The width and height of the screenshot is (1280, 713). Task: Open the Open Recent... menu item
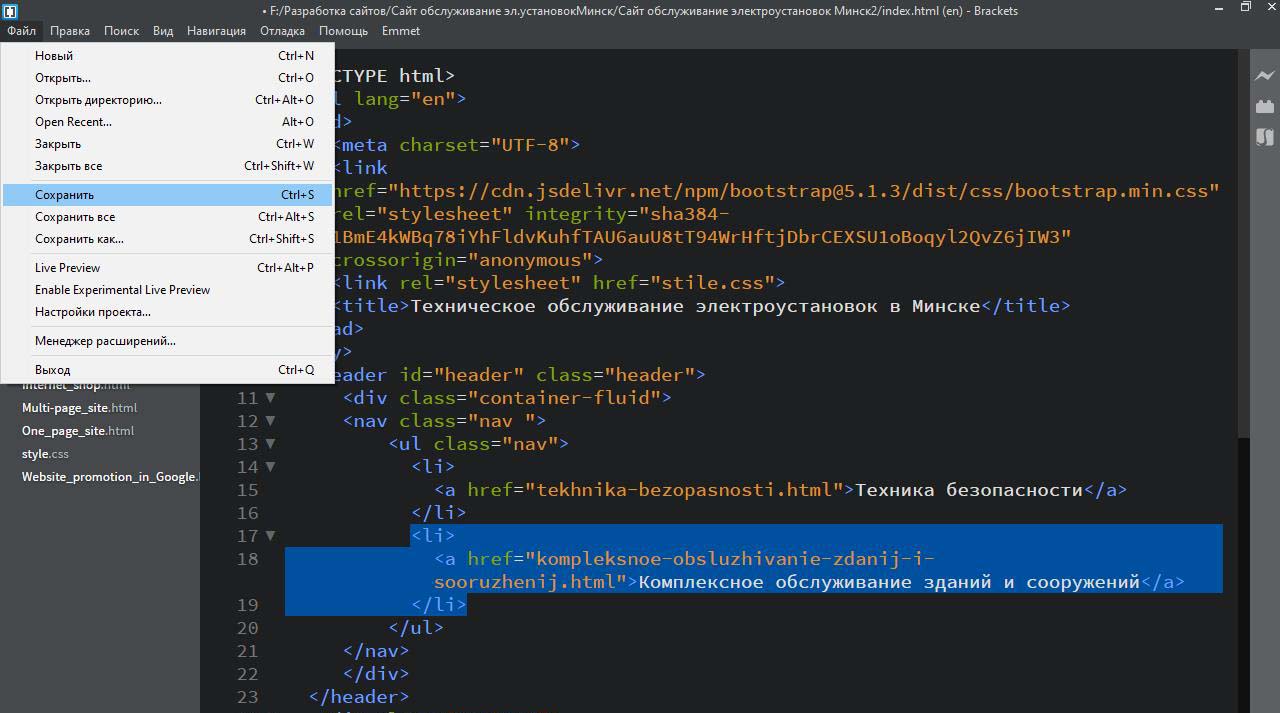coord(73,122)
